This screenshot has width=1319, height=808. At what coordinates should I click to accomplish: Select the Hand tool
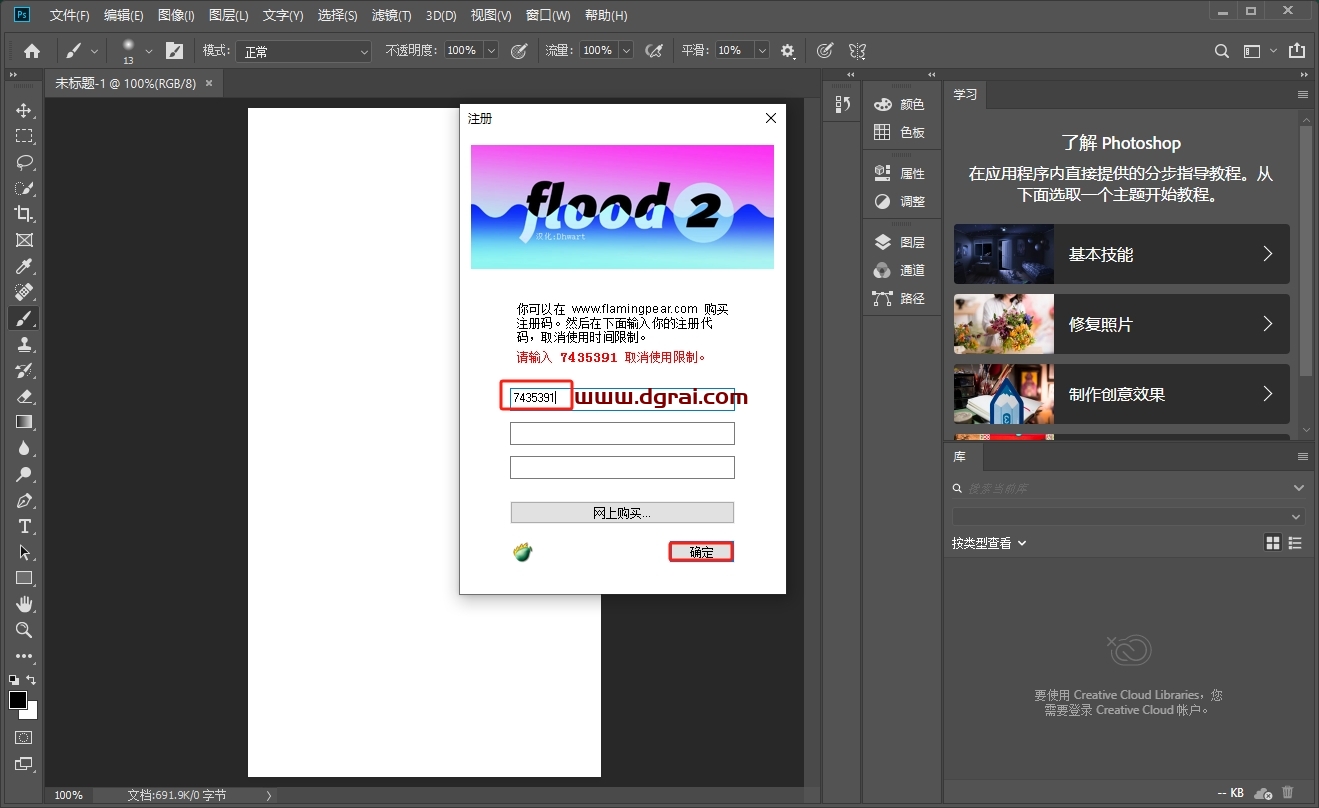(24, 604)
